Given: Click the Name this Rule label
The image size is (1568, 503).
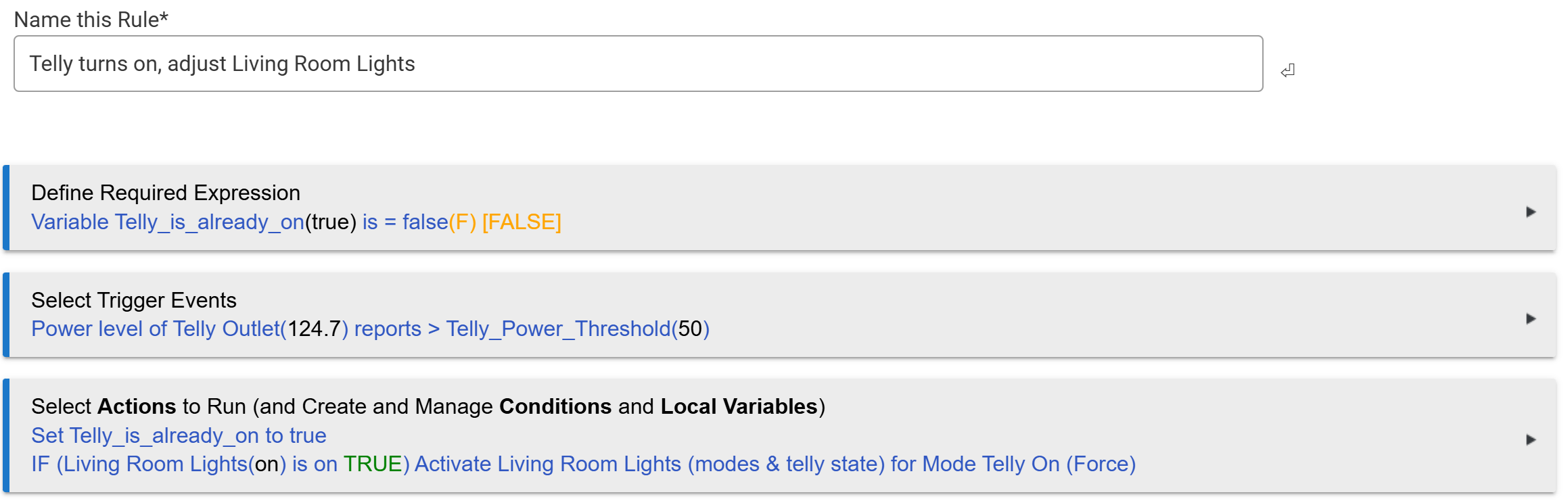Looking at the screenshot, I should tap(91, 20).
